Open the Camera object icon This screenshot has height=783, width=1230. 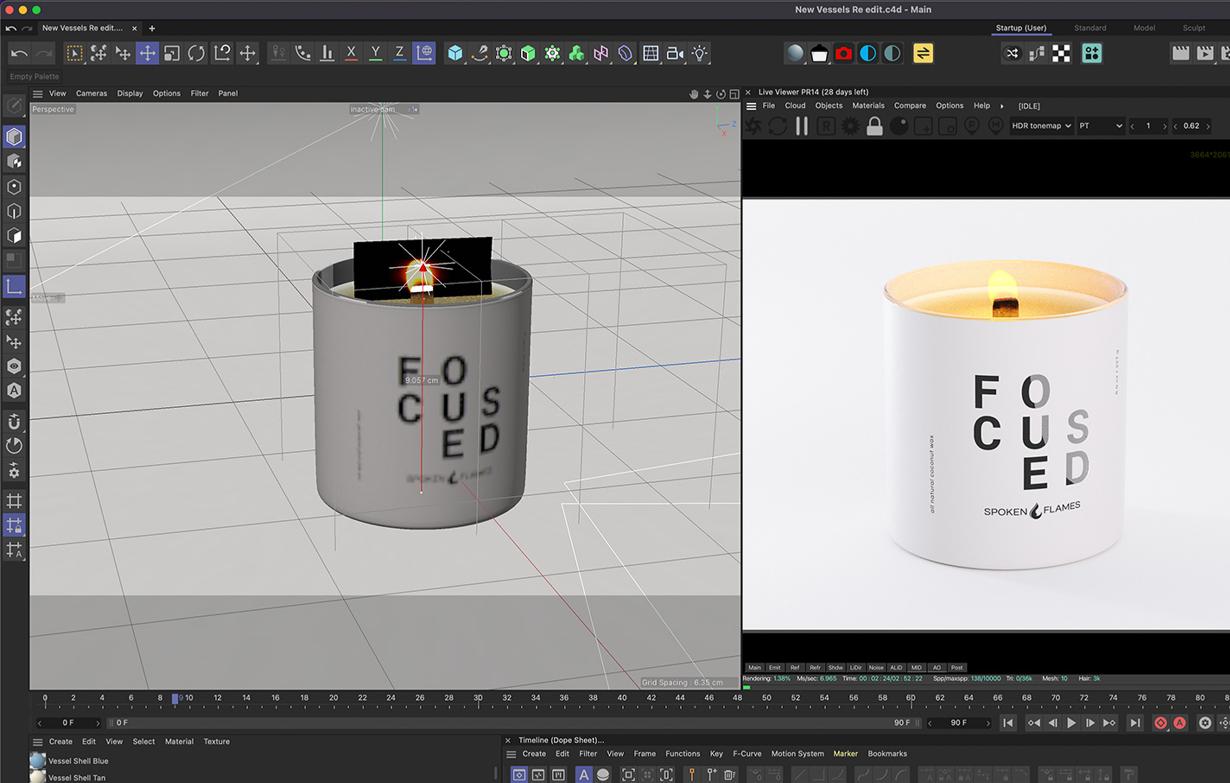[x=675, y=53]
